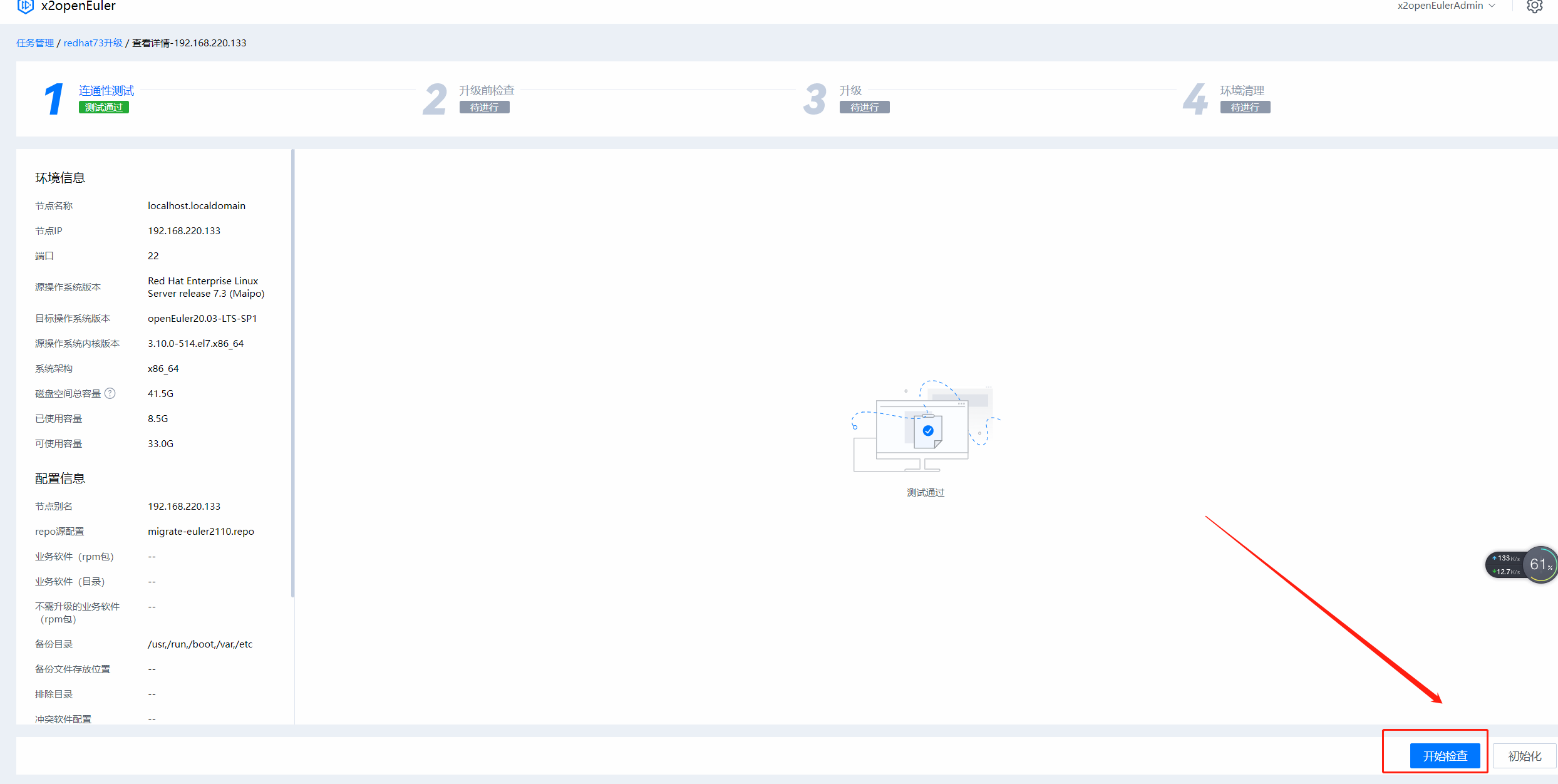Click the step 4 number icon
The image size is (1558, 784).
[1195, 99]
